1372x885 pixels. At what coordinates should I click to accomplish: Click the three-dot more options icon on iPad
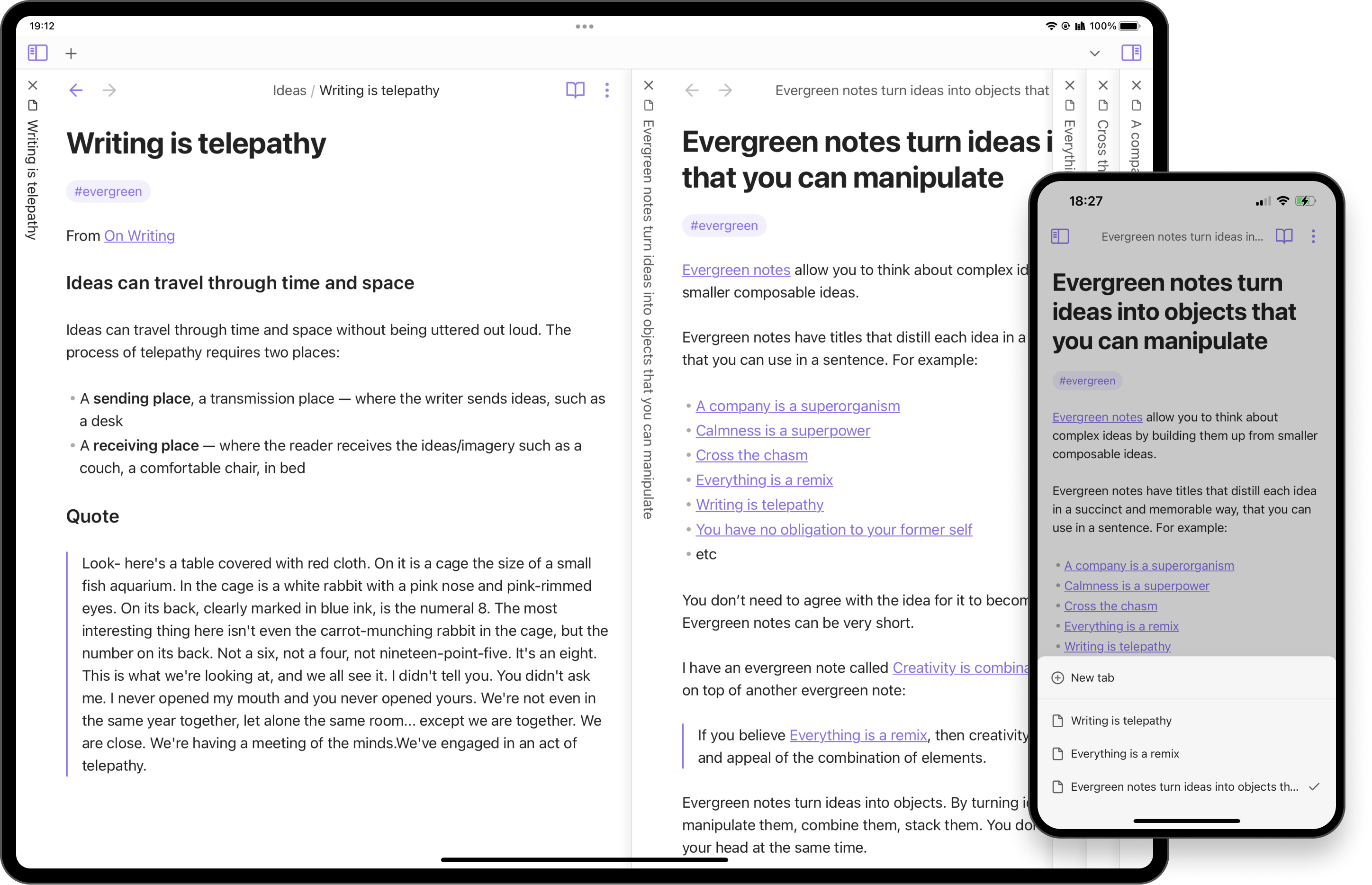(607, 90)
